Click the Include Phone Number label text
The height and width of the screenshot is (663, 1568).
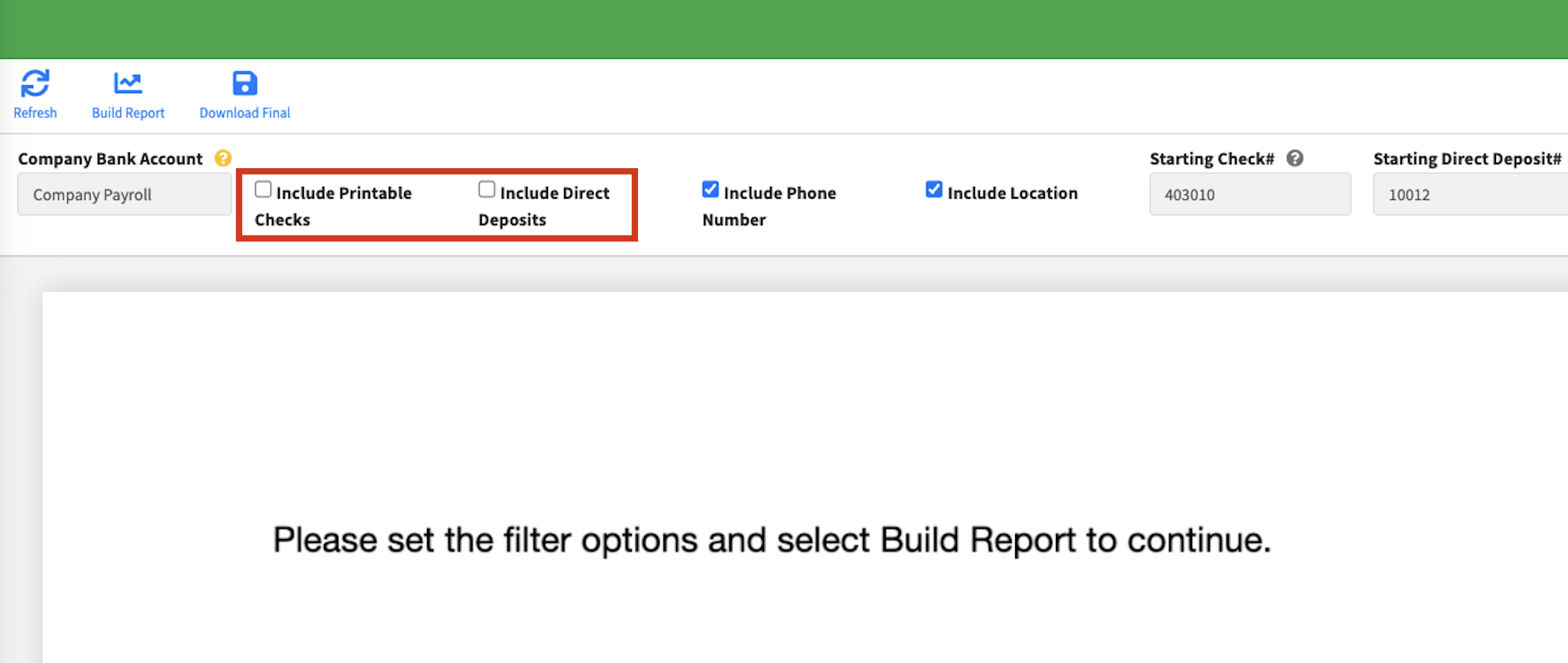point(779,193)
